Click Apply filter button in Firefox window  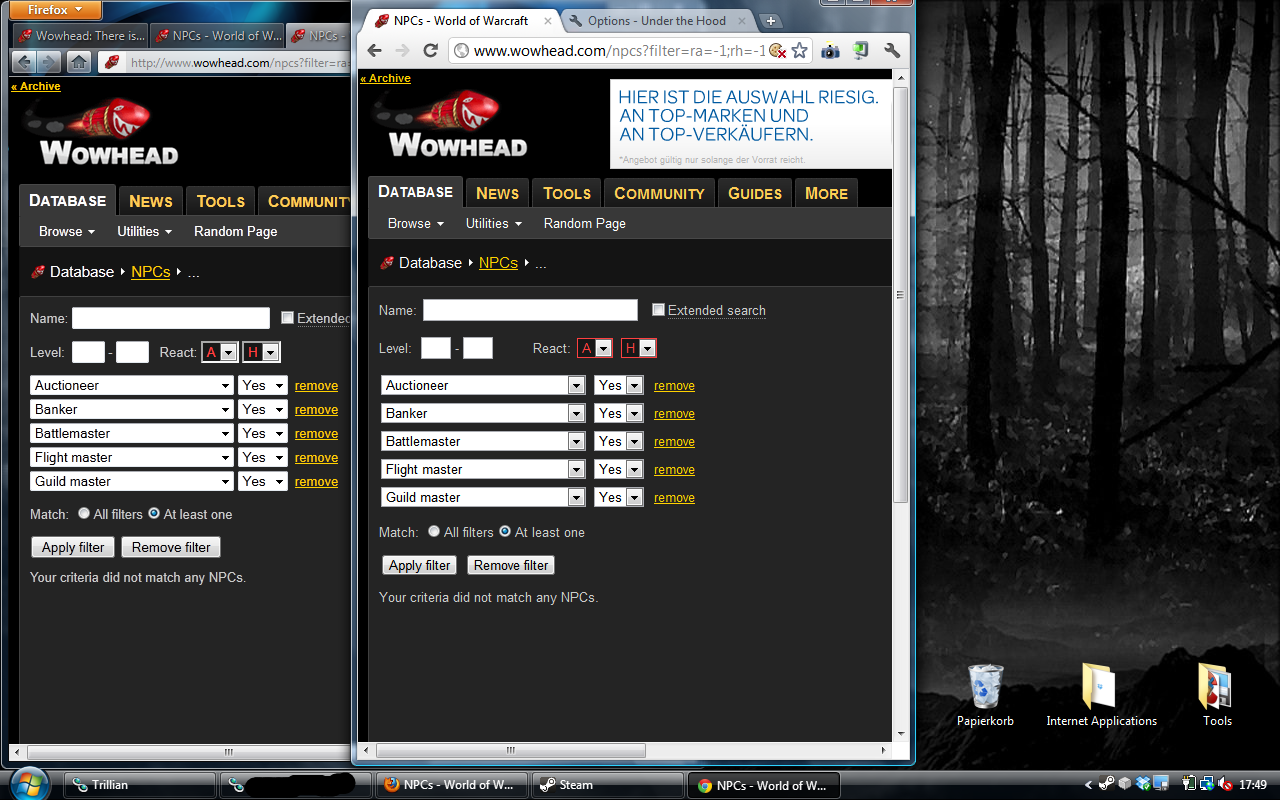73,547
